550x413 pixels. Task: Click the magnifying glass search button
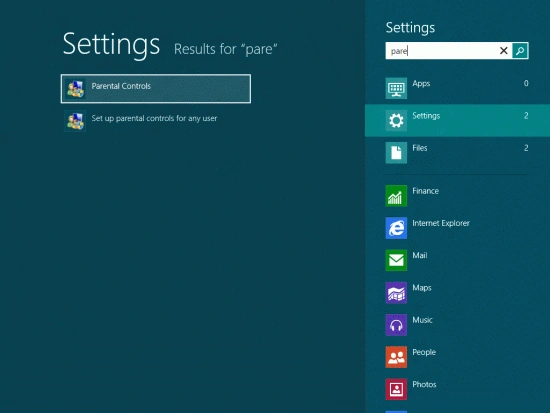[520, 51]
